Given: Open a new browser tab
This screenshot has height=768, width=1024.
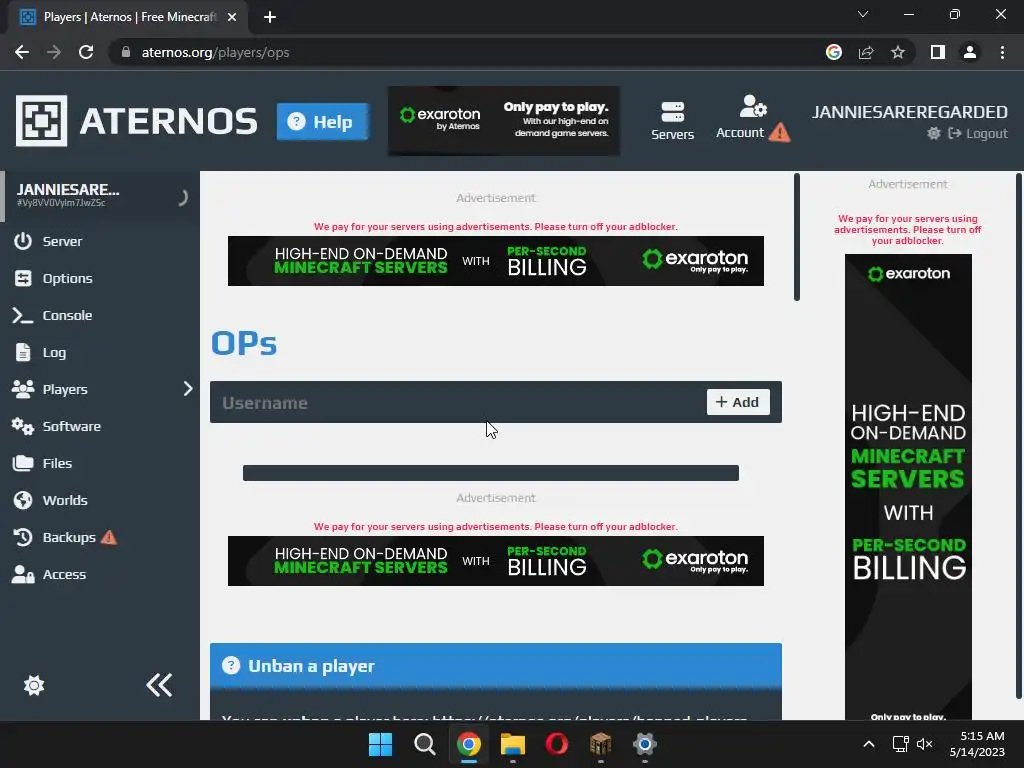Looking at the screenshot, I should (x=270, y=17).
